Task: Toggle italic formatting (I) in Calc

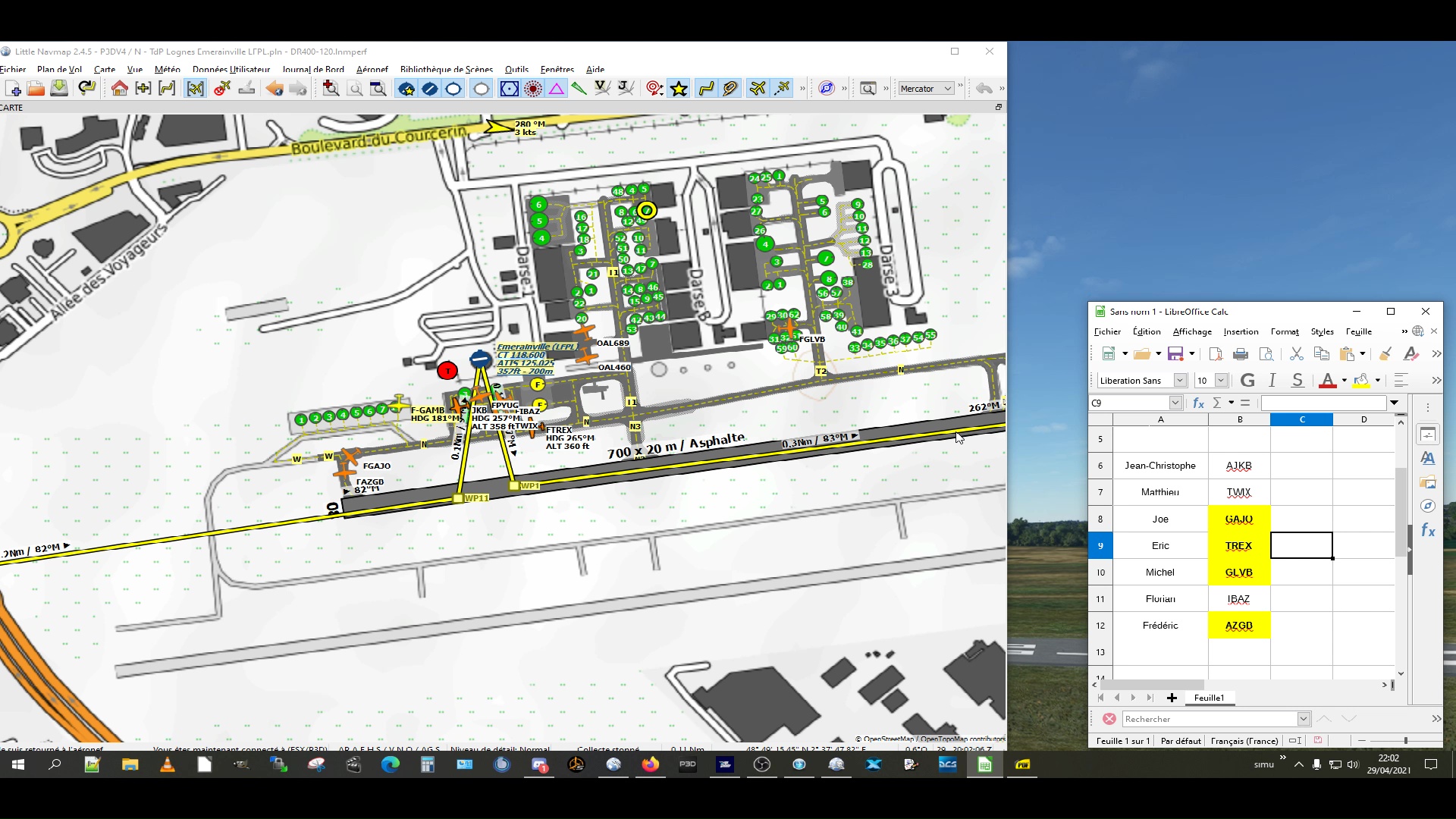Action: [1272, 381]
